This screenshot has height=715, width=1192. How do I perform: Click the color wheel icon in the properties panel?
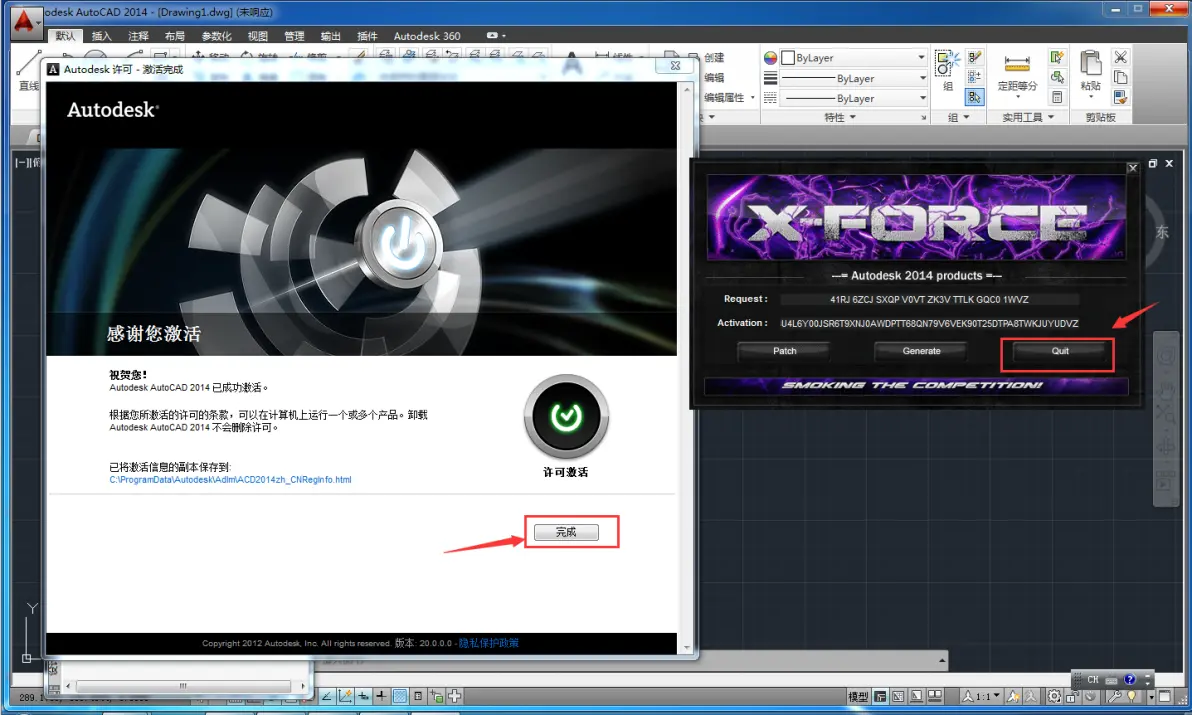(770, 58)
